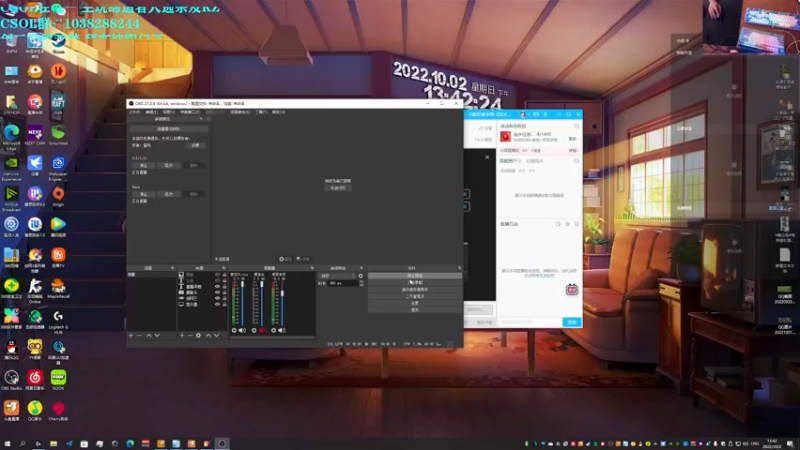Toggle lower blue checkbox beside OBS window
Image resolution: width=800 pixels, height=450 pixels.
click(466, 207)
